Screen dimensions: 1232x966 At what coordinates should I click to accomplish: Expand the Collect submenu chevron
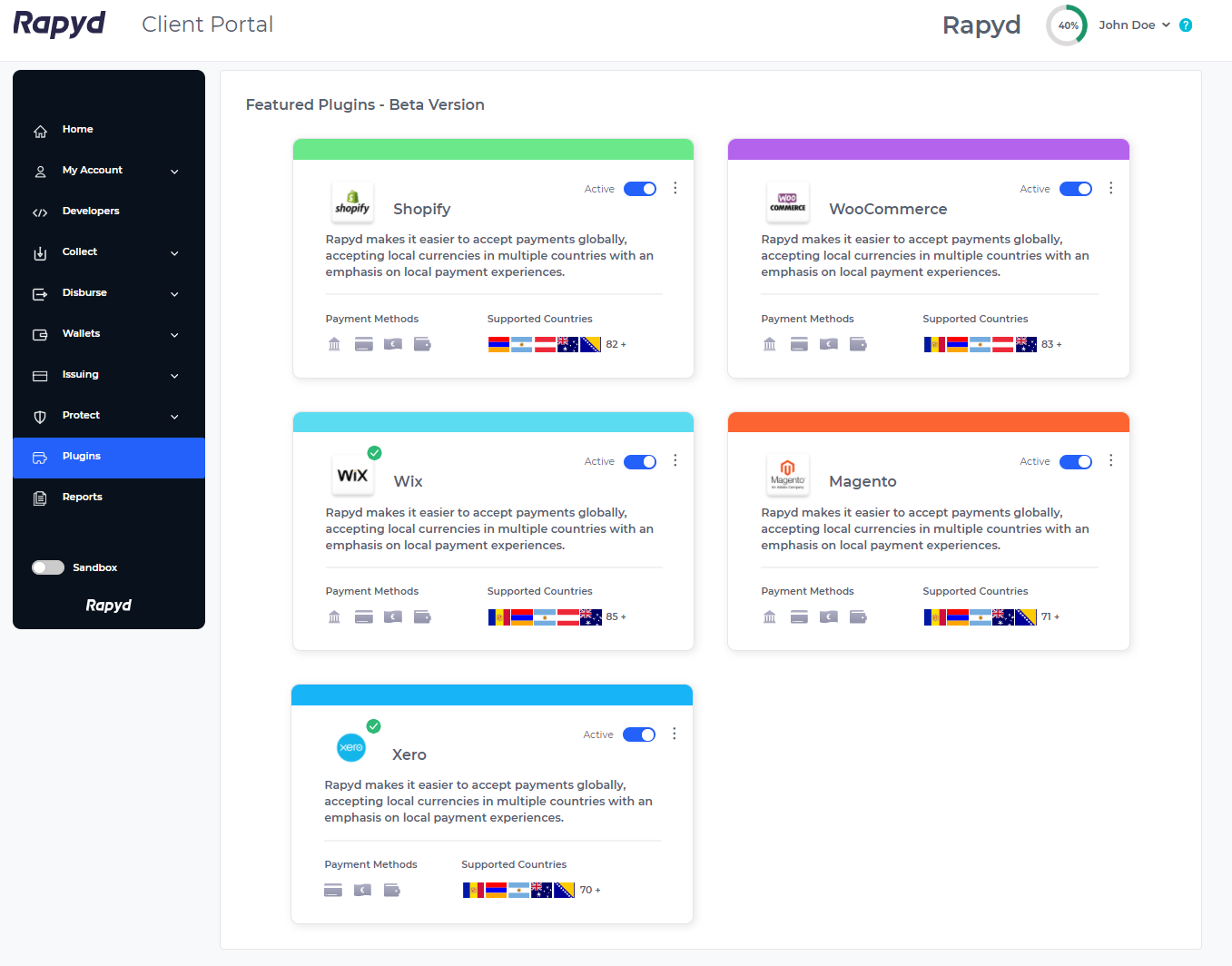click(174, 253)
